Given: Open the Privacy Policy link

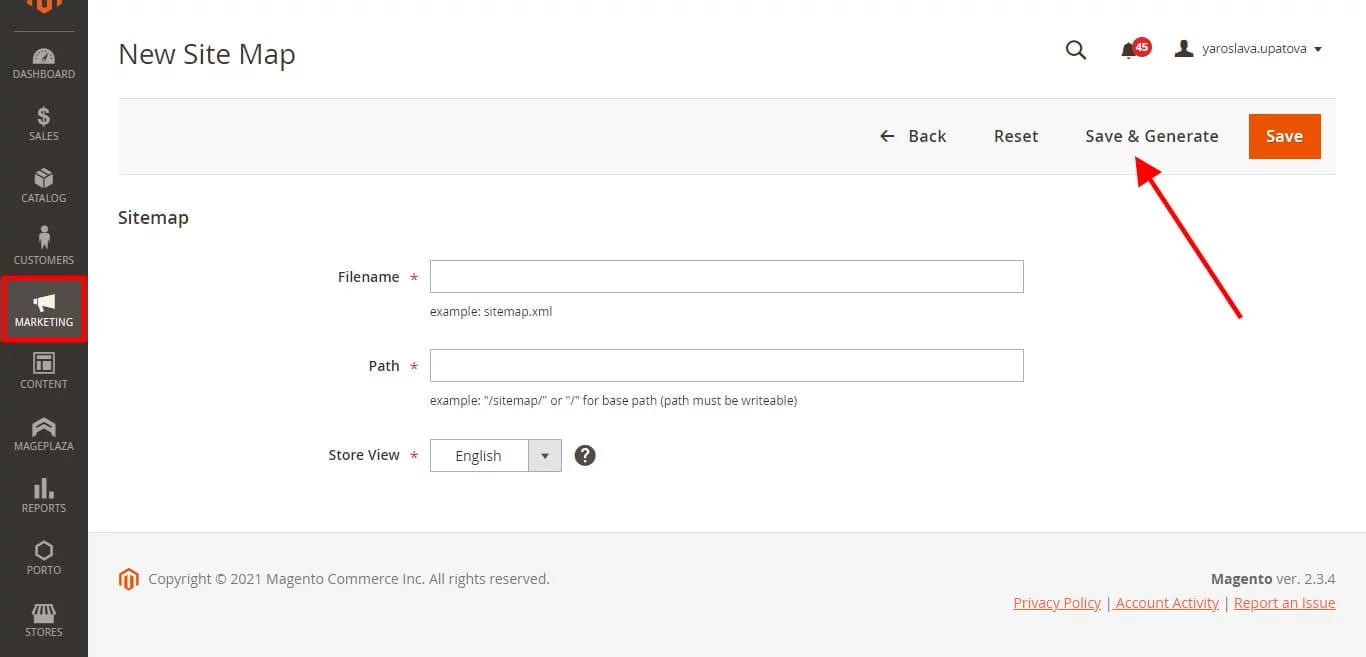Looking at the screenshot, I should [x=1056, y=602].
